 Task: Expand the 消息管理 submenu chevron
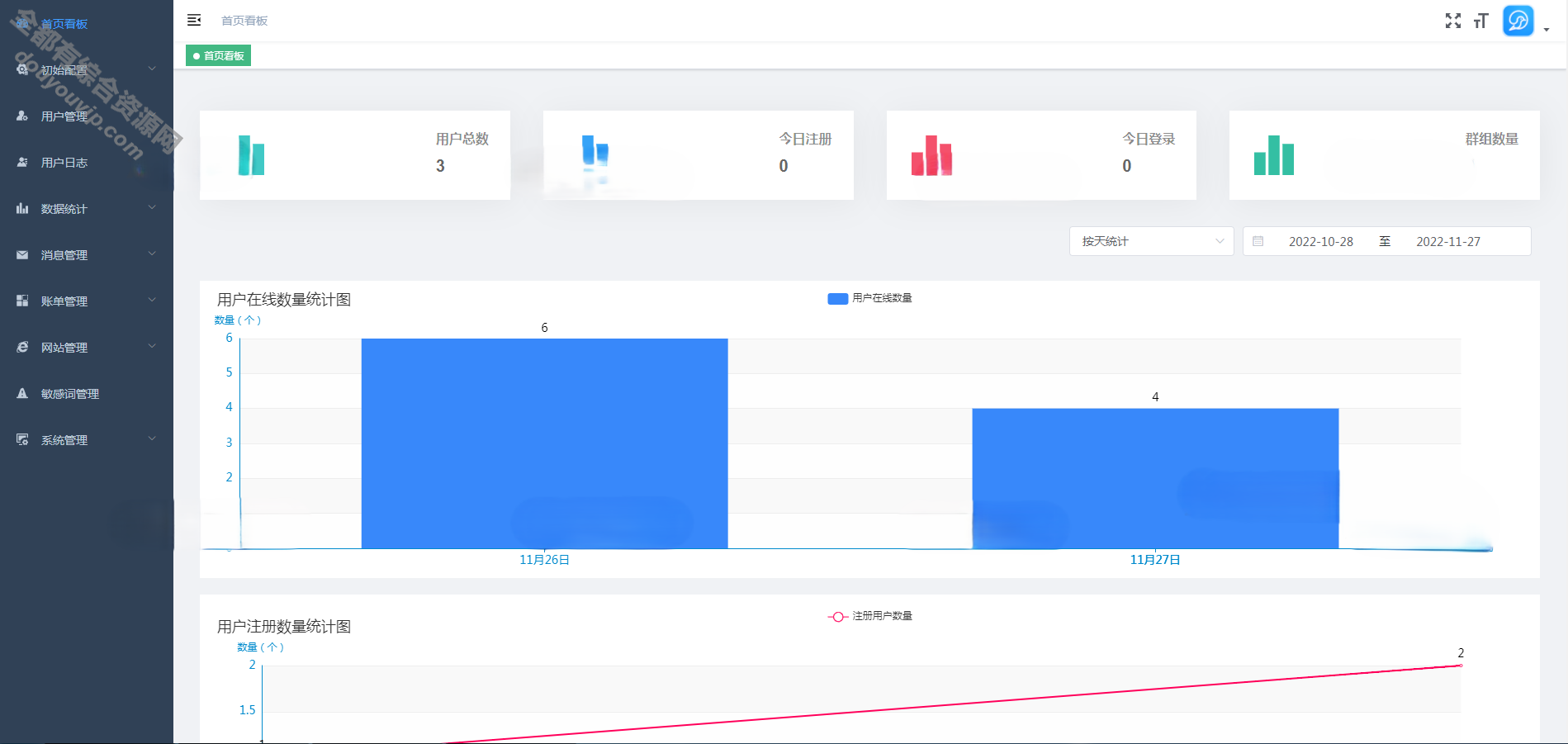152,254
